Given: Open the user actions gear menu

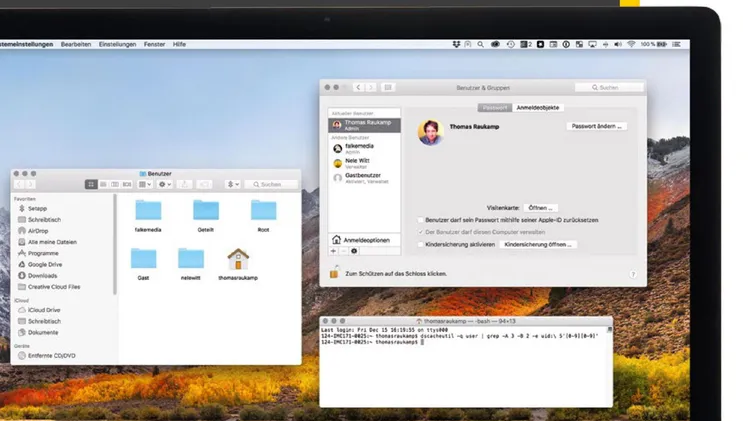Looking at the screenshot, I should pyautogui.click(x=354, y=251).
